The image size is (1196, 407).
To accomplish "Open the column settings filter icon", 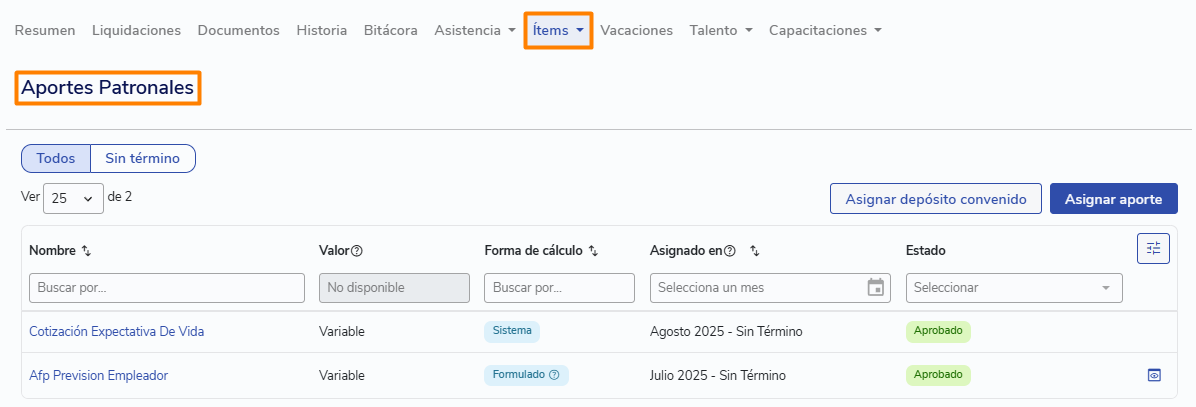I will tap(1153, 248).
